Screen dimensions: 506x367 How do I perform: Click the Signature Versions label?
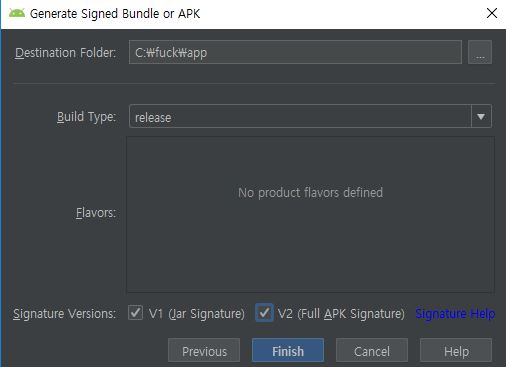click(65, 314)
